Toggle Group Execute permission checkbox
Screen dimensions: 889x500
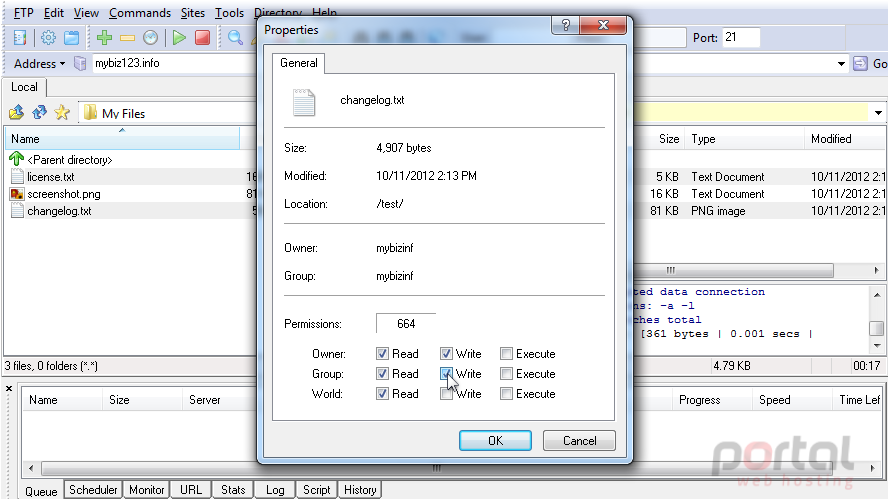coord(506,374)
